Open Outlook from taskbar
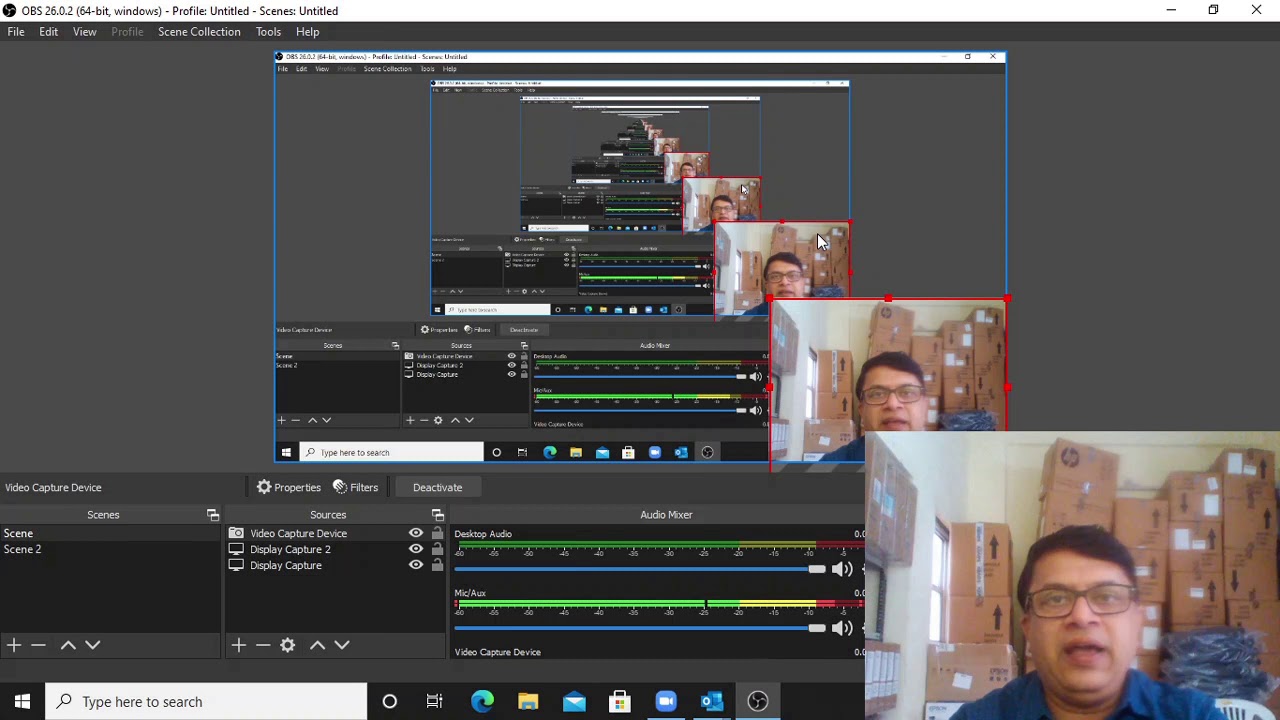The height and width of the screenshot is (720, 1280). click(712, 701)
